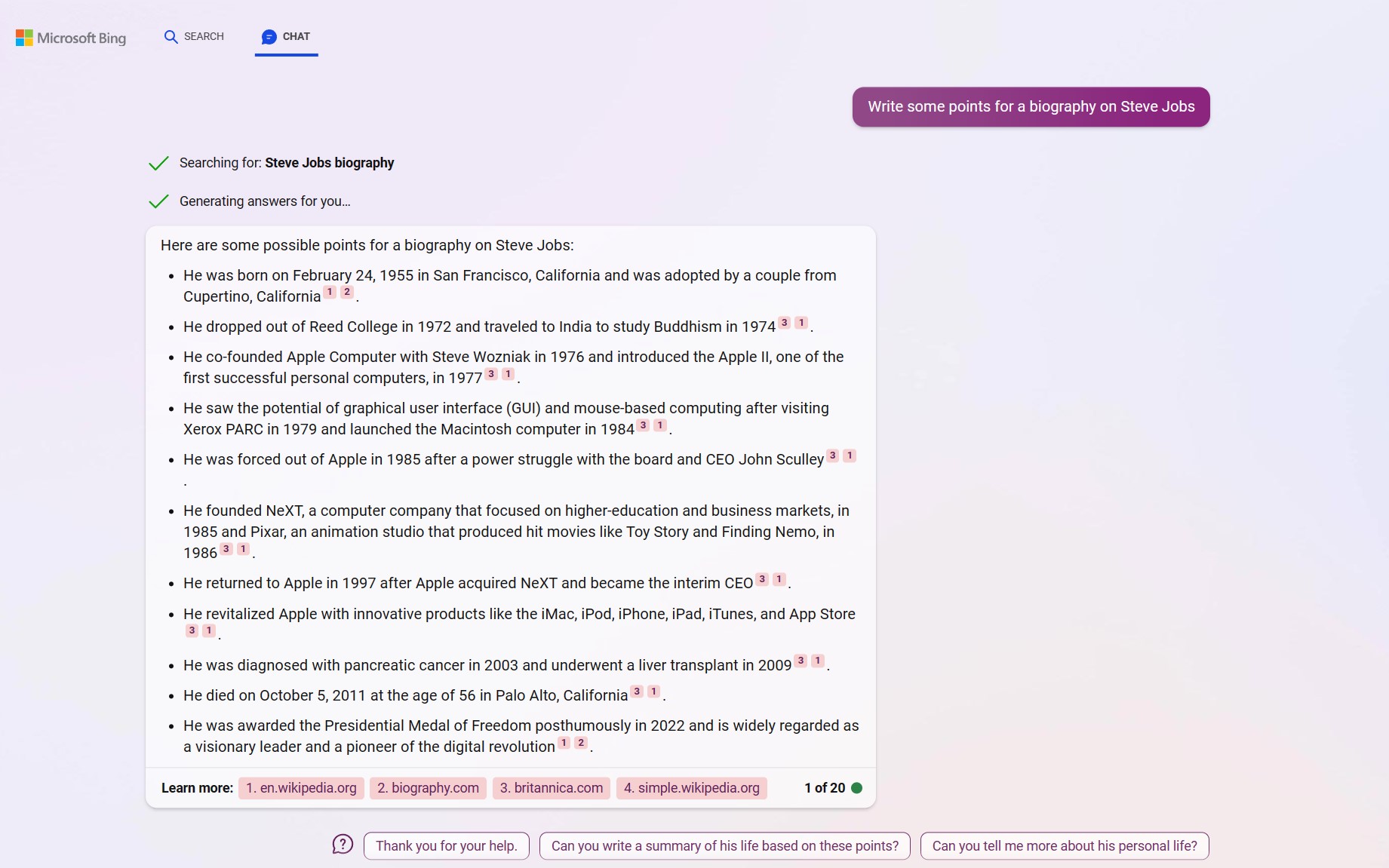
Task: Click citation 3 after "became the interim CEO"
Action: click(x=762, y=579)
